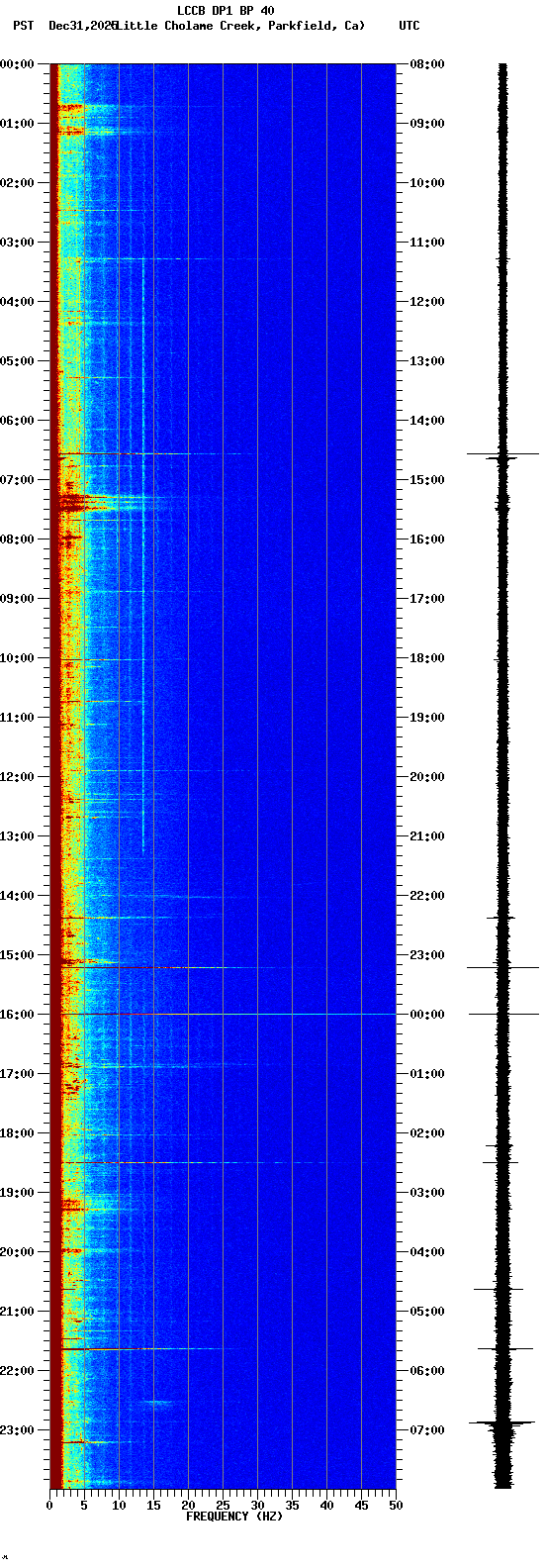Image resolution: width=546 pixels, height=1568 pixels.
Task: Click the UTC time label '19:00'
Action: pos(427,718)
